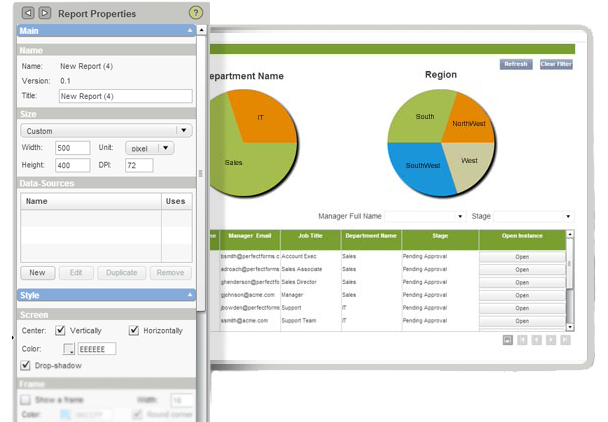Open the Stage filter dropdown

pos(534,216)
